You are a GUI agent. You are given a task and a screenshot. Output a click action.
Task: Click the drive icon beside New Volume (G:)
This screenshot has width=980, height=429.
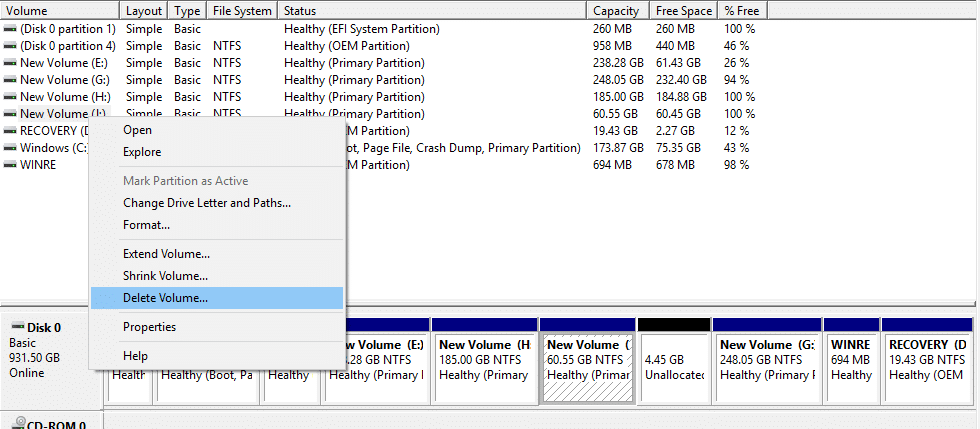(10, 80)
